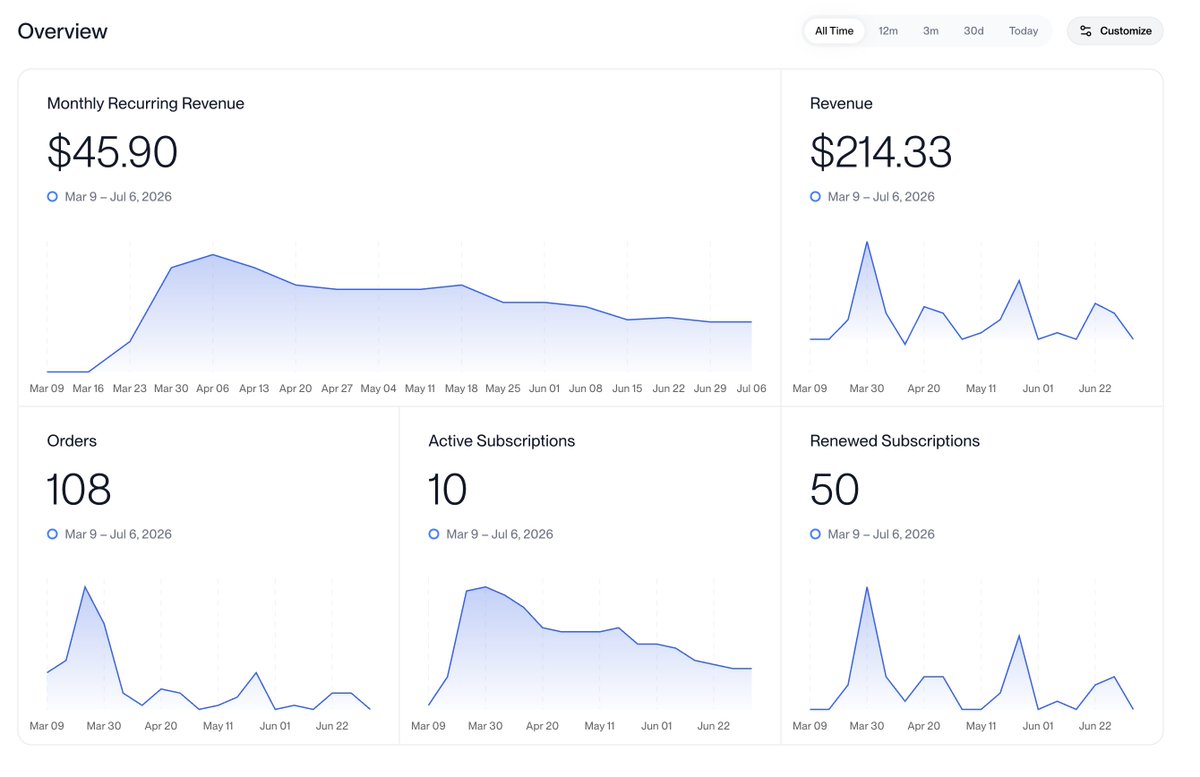The width and height of the screenshot is (1200, 777).
Task: Click the 50 renewed subscriptions value
Action: 834,490
